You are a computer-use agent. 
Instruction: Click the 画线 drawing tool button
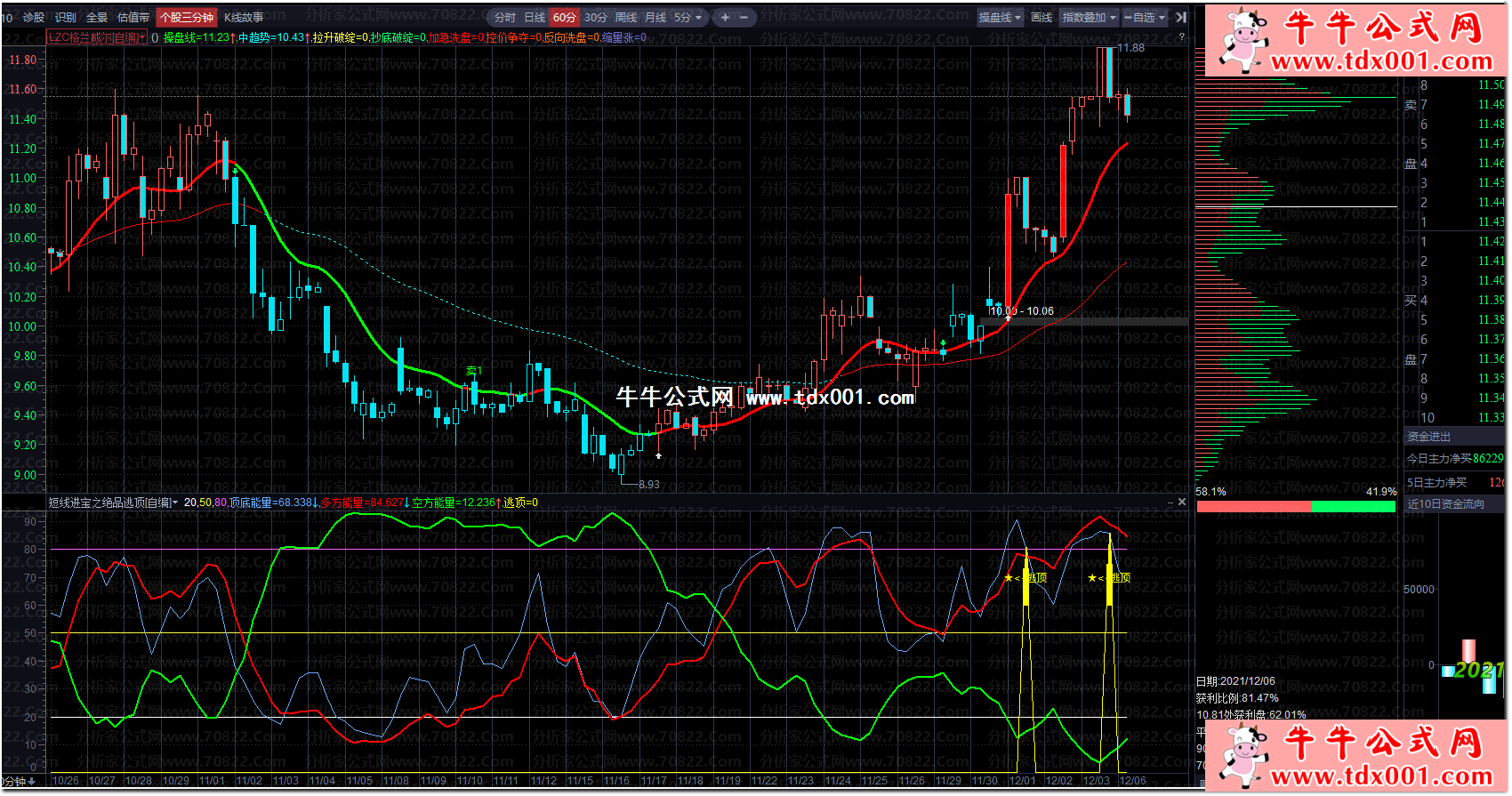click(x=1042, y=17)
